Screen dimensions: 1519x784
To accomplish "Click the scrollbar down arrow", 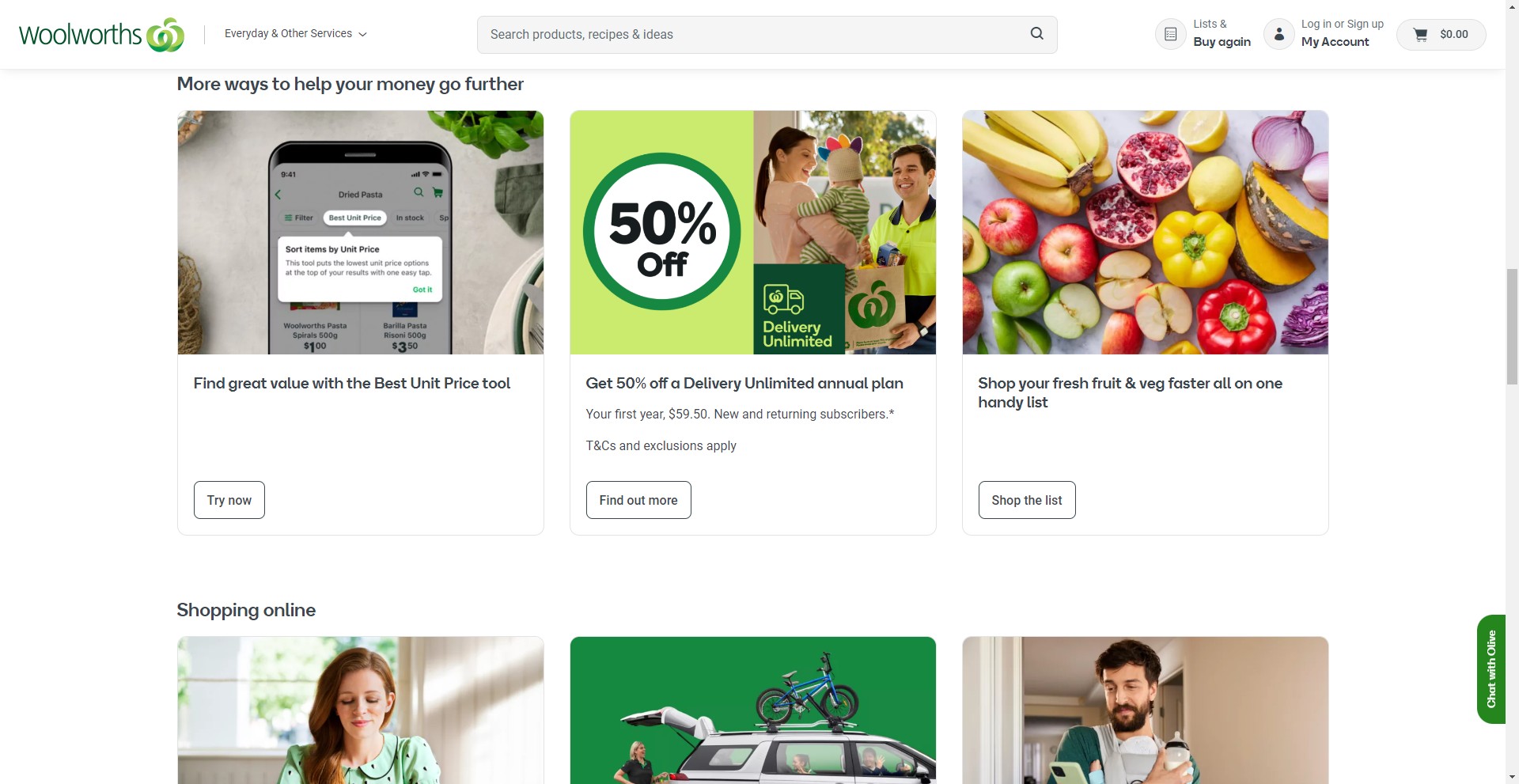I will point(1512,777).
